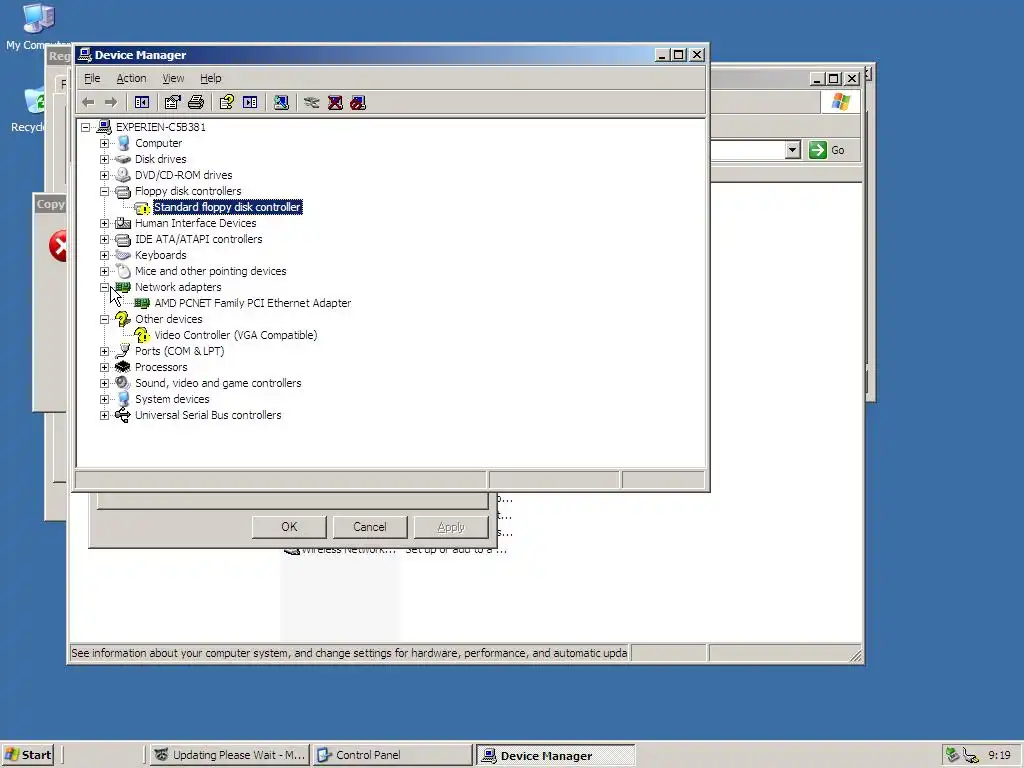Image resolution: width=1024 pixels, height=768 pixels.
Task: Click the Forward arrow in Device Manager toolbar
Action: 111,103
